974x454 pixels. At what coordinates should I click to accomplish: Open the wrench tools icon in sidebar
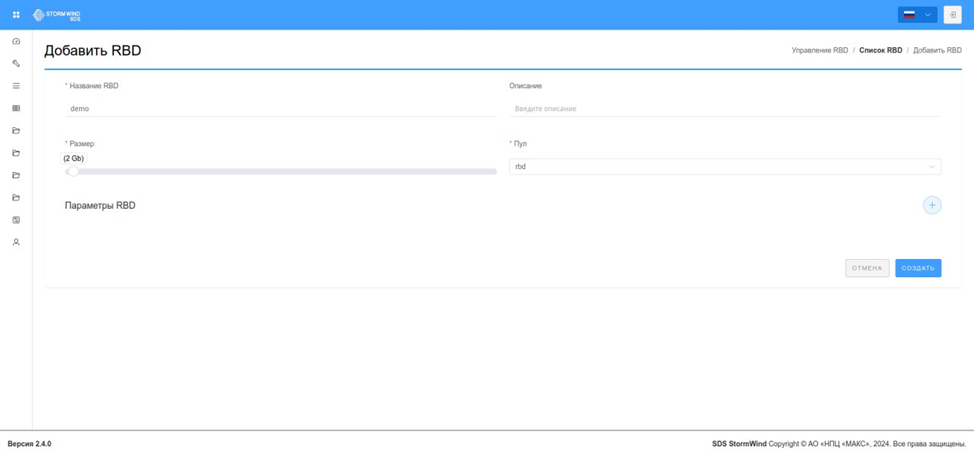16,63
